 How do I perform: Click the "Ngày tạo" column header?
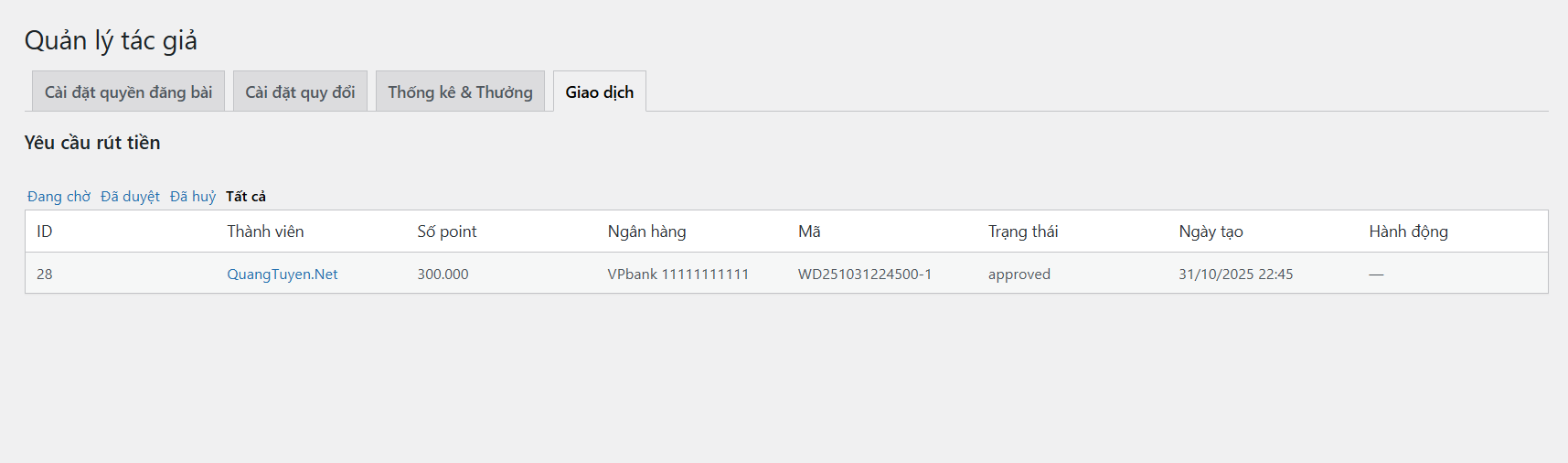(1211, 231)
